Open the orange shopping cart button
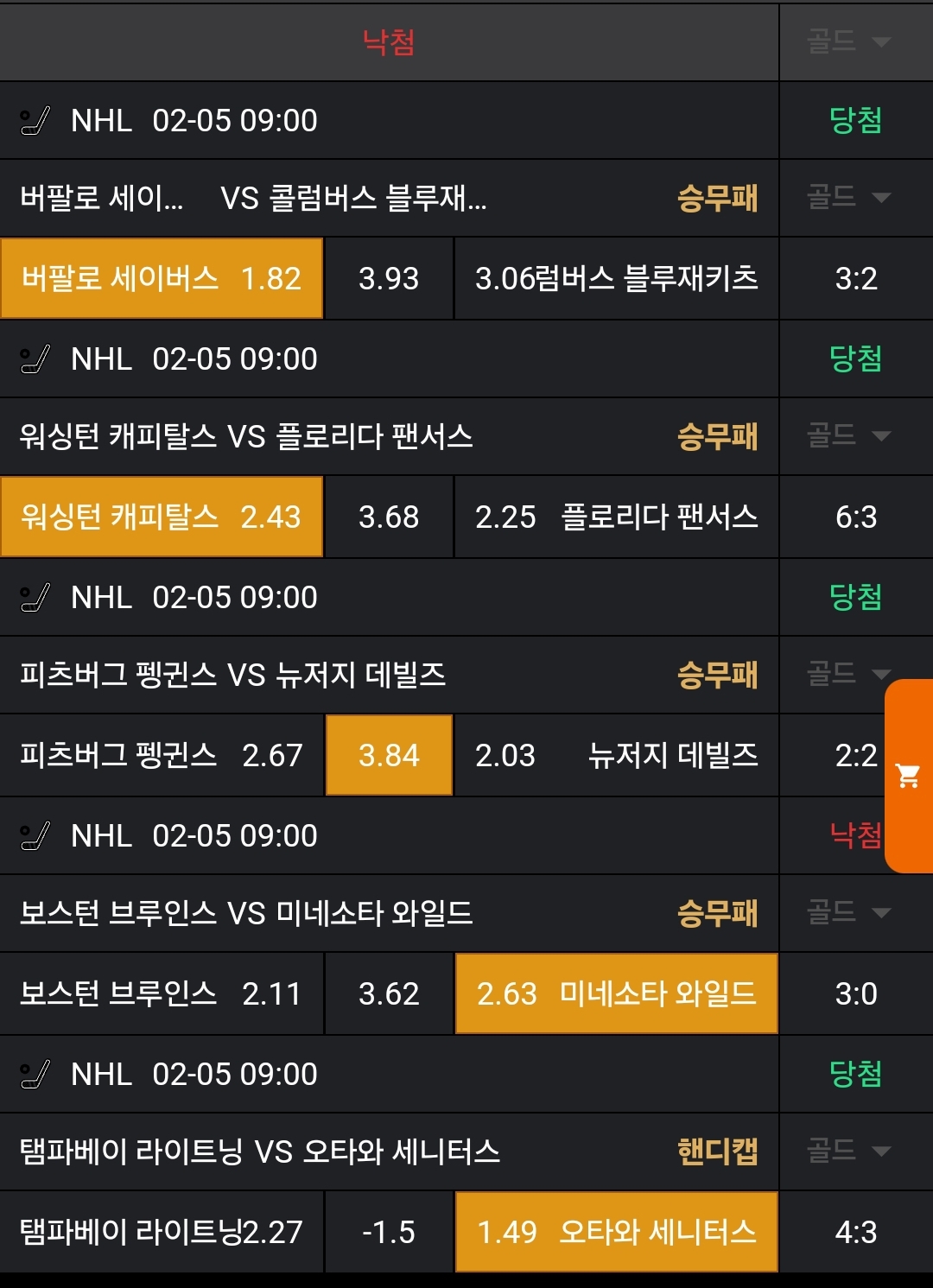This screenshot has height=1288, width=933. [x=908, y=776]
